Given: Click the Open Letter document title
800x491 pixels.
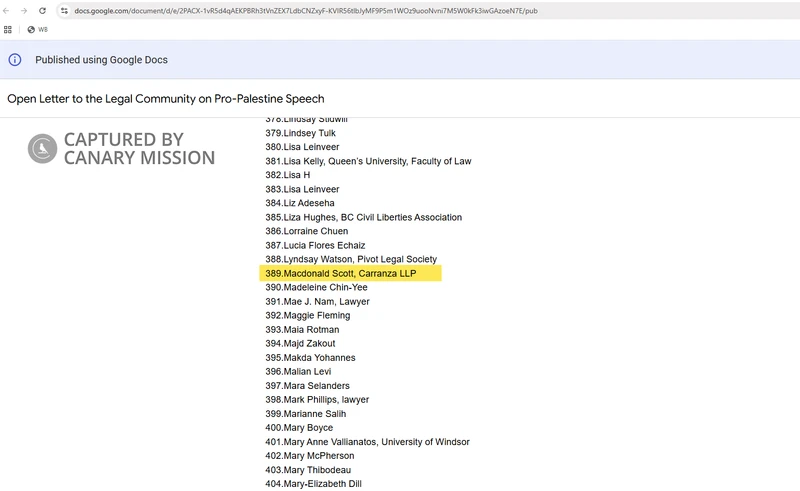Looking at the screenshot, I should click(x=166, y=99).
